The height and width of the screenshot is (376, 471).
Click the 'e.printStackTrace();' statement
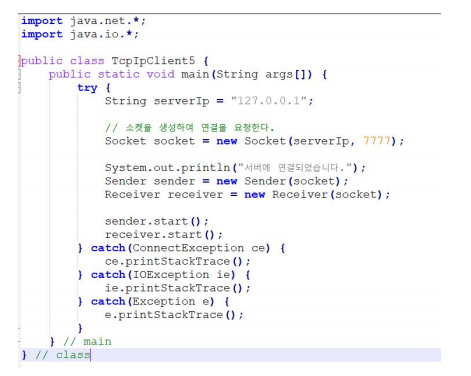pos(174,315)
